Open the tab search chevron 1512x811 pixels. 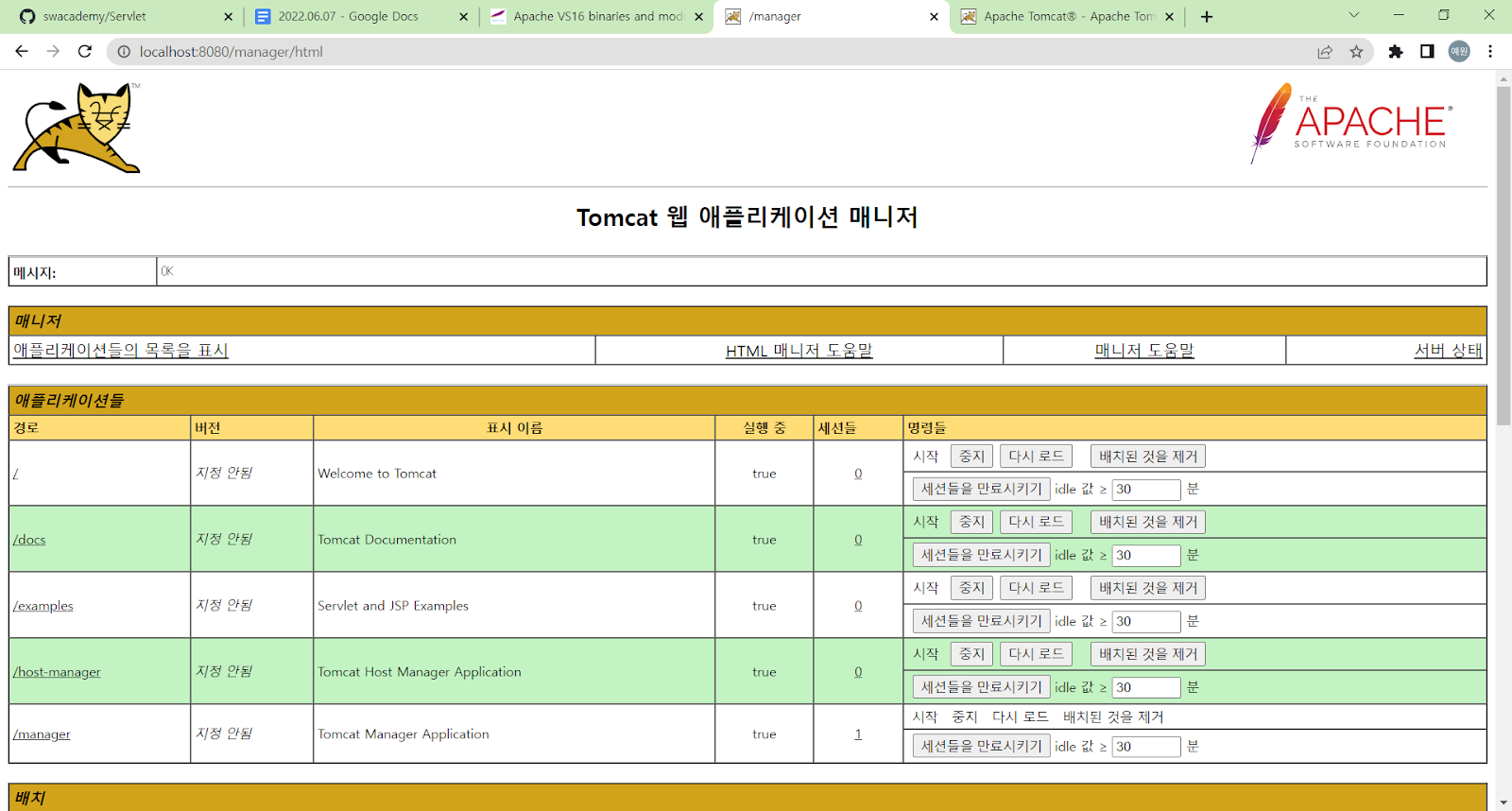1353,15
